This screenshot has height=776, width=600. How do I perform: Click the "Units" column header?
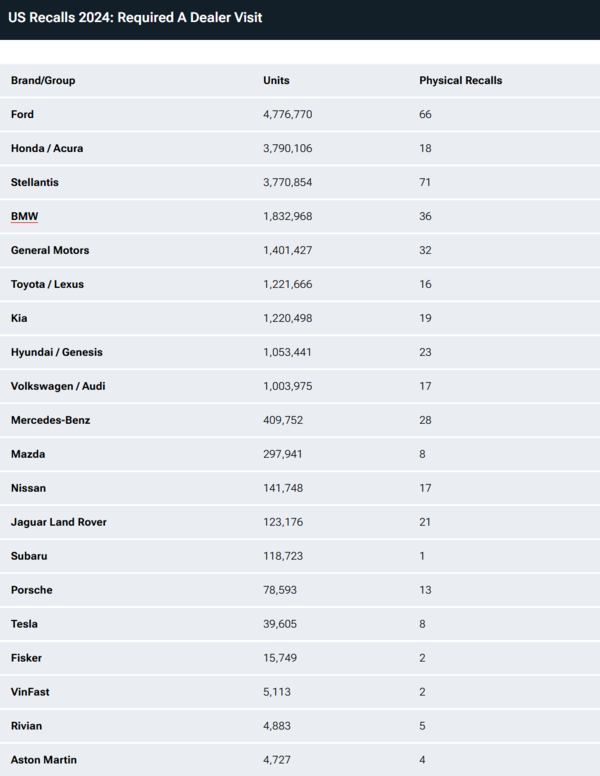276,80
